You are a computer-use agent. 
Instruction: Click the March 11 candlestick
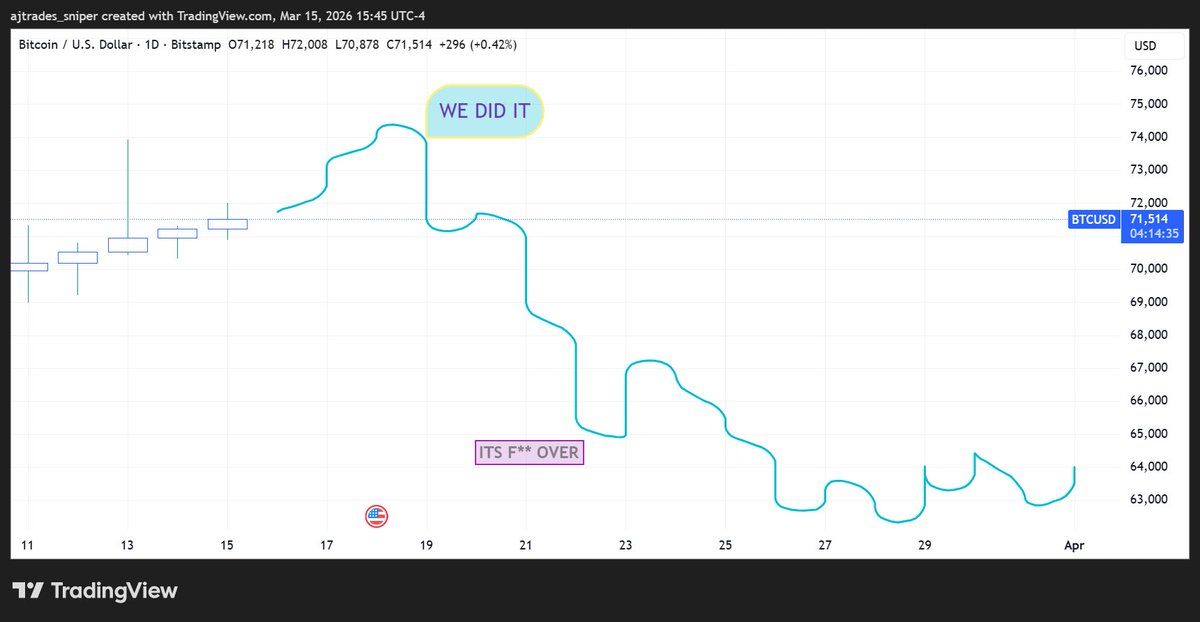(x=28, y=267)
